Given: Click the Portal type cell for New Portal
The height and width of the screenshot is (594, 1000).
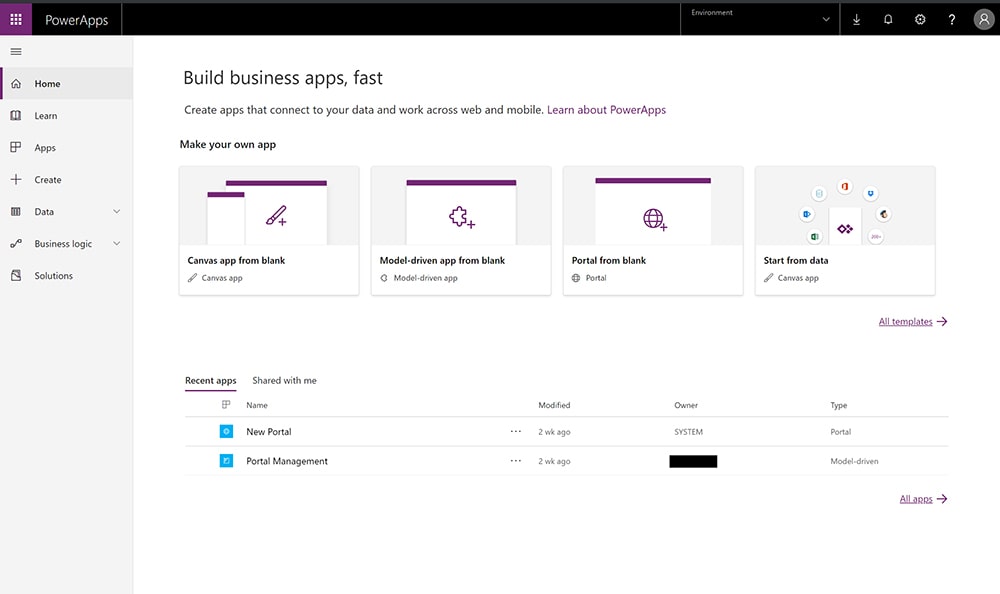Looking at the screenshot, I should pos(841,432).
